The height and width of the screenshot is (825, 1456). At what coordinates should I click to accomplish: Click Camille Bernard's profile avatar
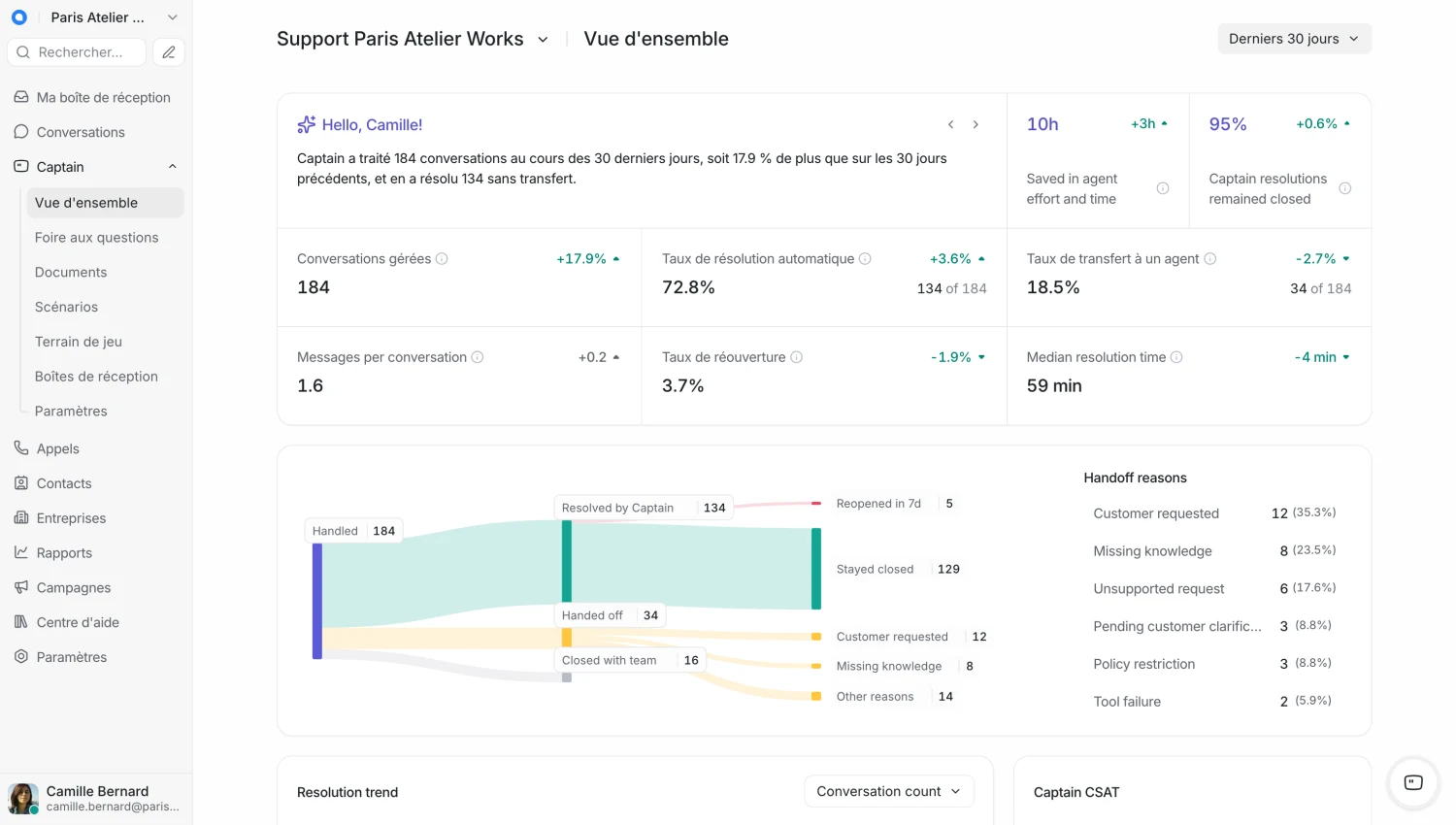(x=23, y=799)
